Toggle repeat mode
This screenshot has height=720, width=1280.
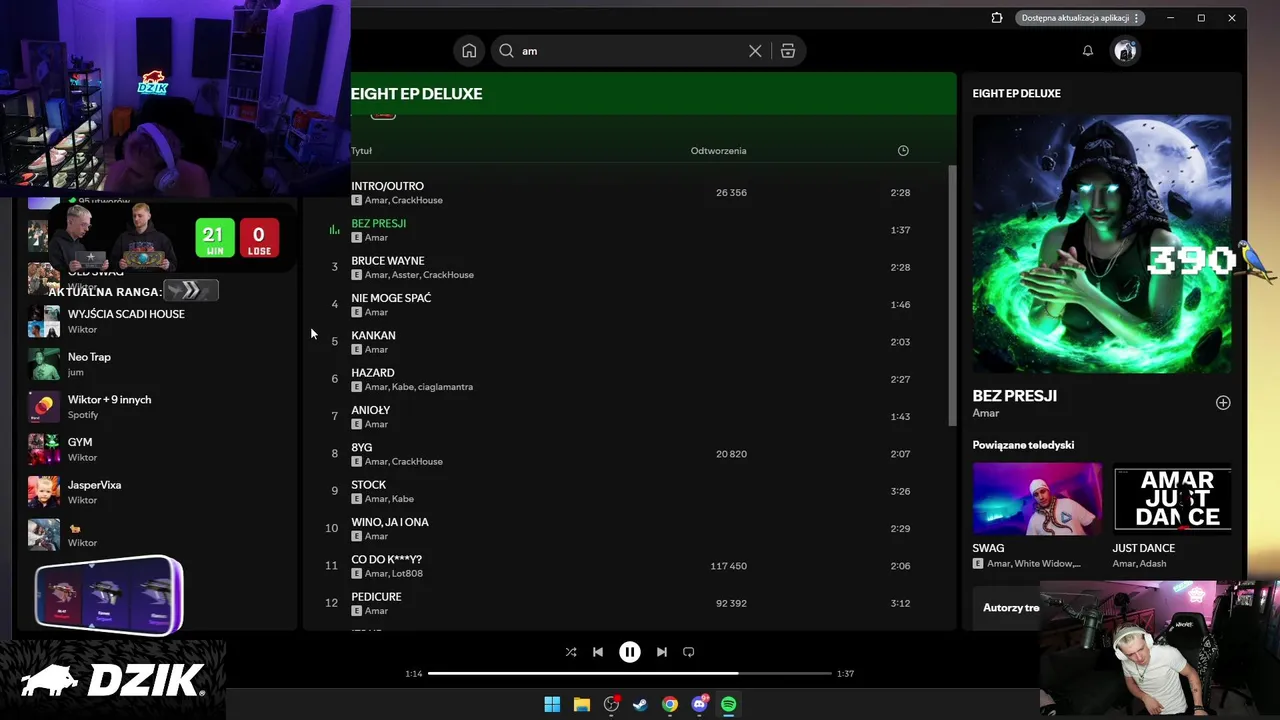coord(689,652)
